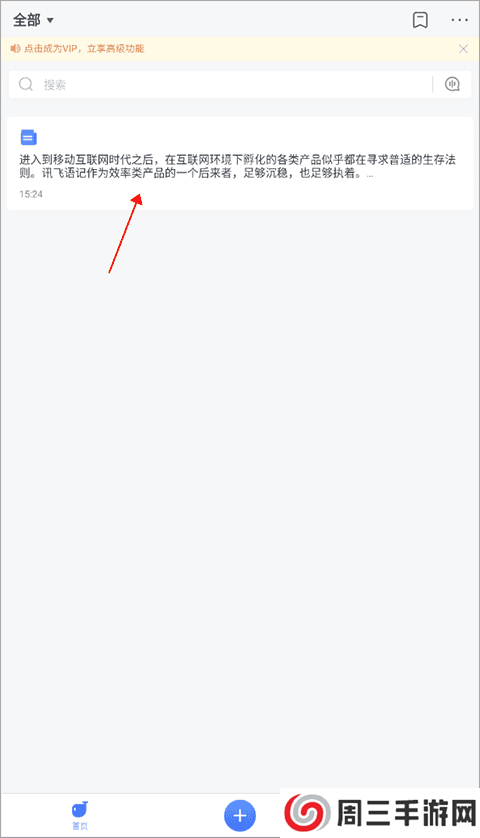Expand the triangle arrow beside 全部
480x838 pixels.
(50, 21)
